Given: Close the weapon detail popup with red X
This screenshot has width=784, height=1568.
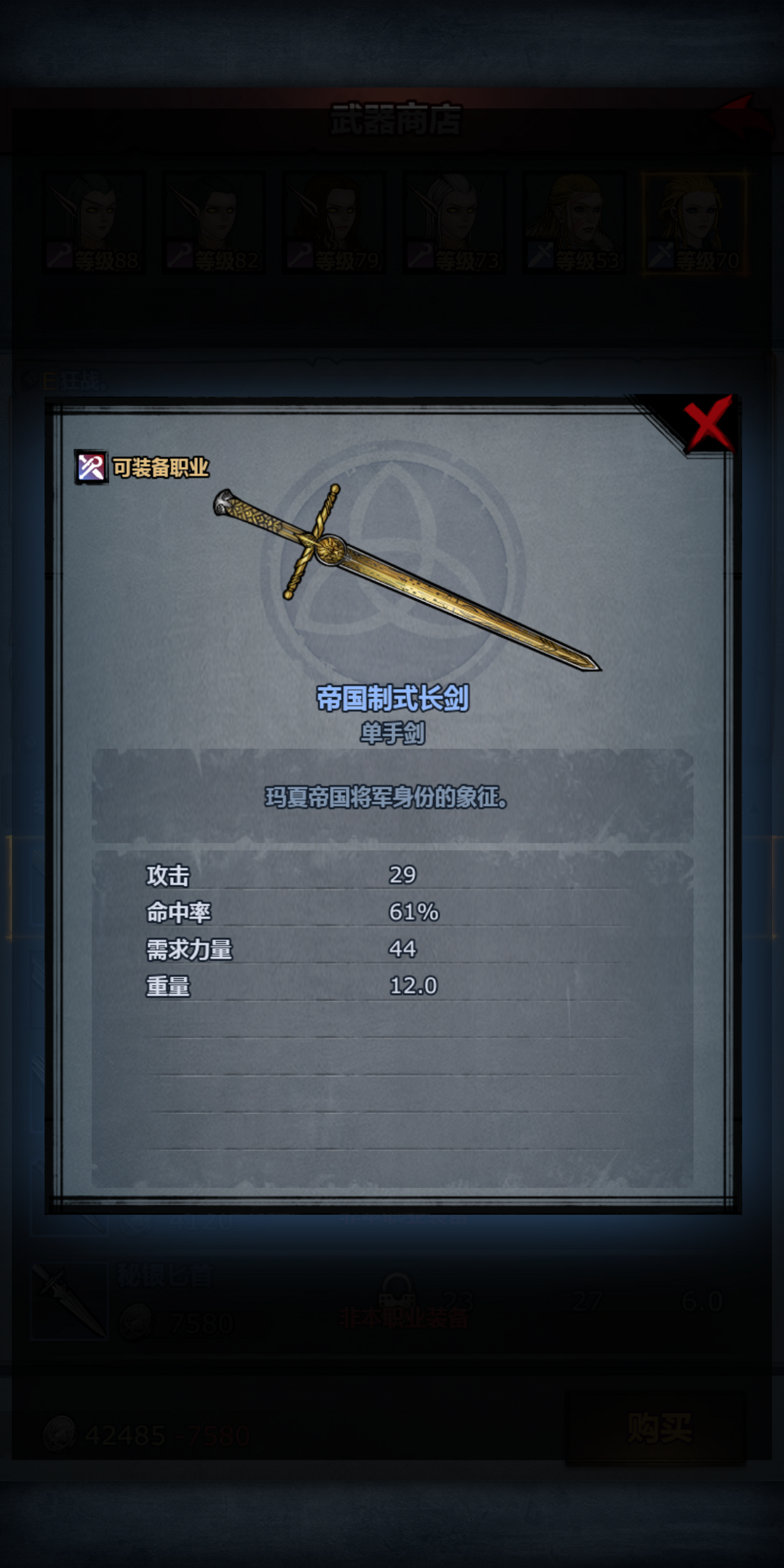Looking at the screenshot, I should click(709, 423).
